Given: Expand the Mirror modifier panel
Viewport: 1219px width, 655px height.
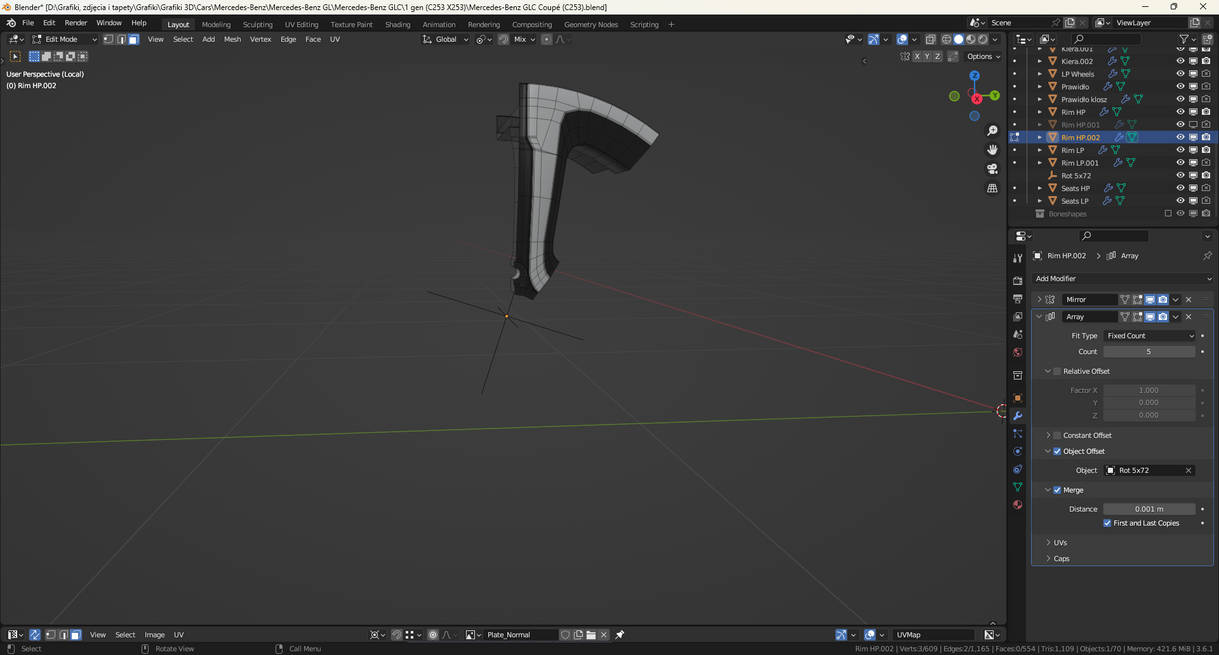Looking at the screenshot, I should [1039, 300].
